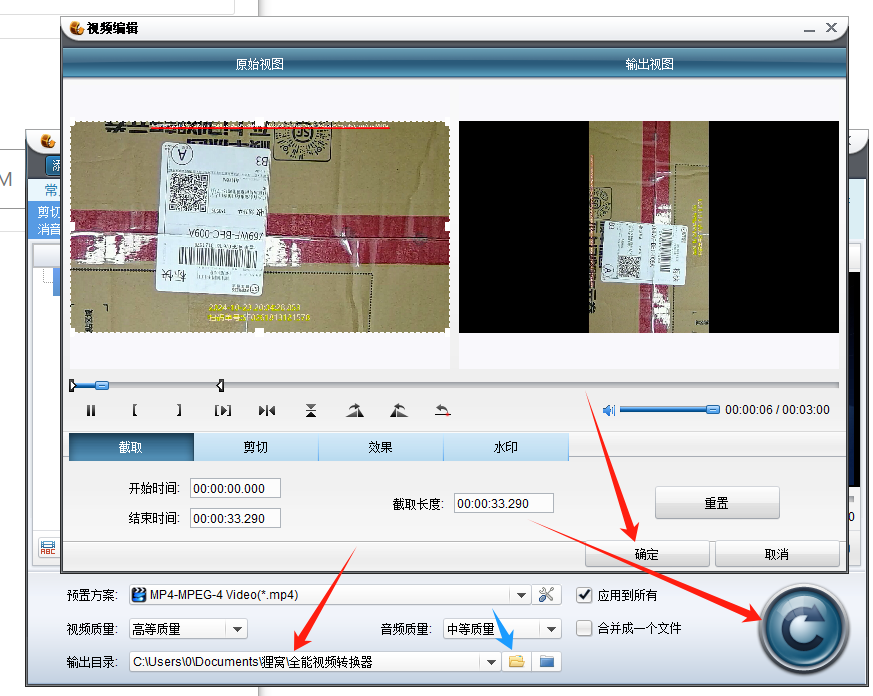Switch to the 剪切 tab
The image size is (873, 696).
(256, 447)
